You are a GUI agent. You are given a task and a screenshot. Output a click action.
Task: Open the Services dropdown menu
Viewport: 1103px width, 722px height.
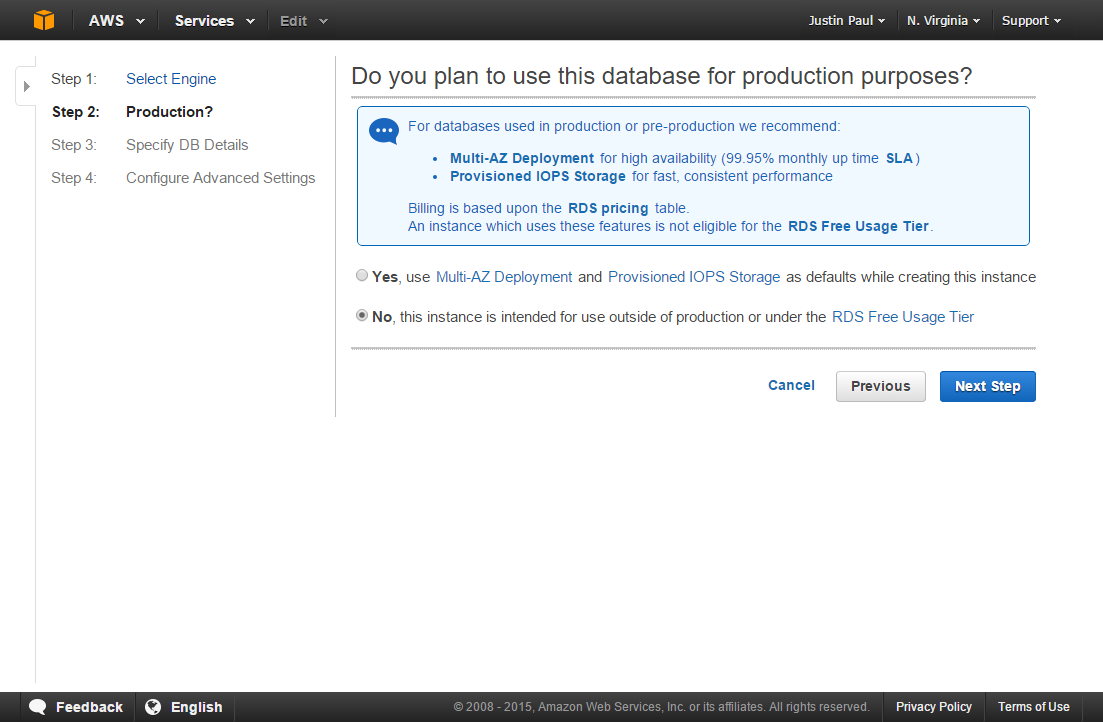(x=215, y=20)
